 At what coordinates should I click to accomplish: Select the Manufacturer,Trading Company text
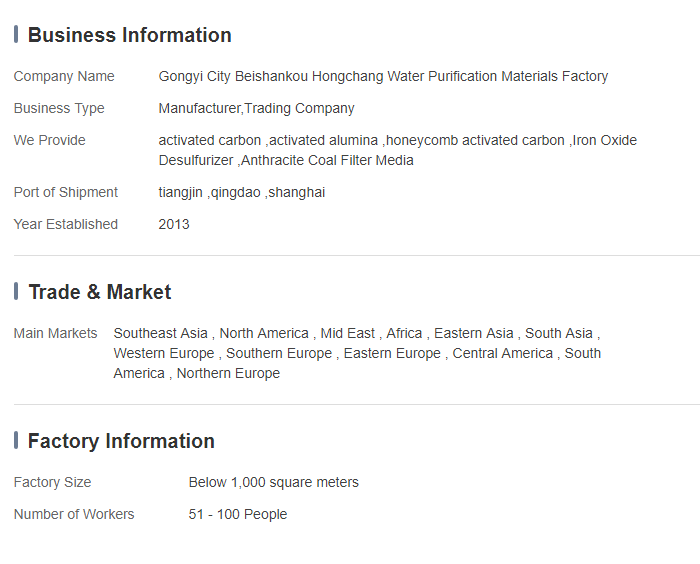coord(256,108)
